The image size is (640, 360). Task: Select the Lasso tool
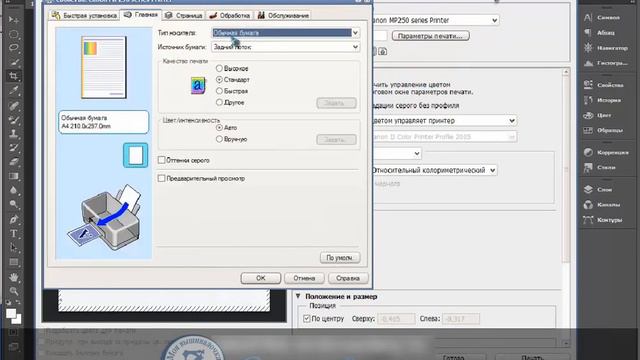point(13,48)
